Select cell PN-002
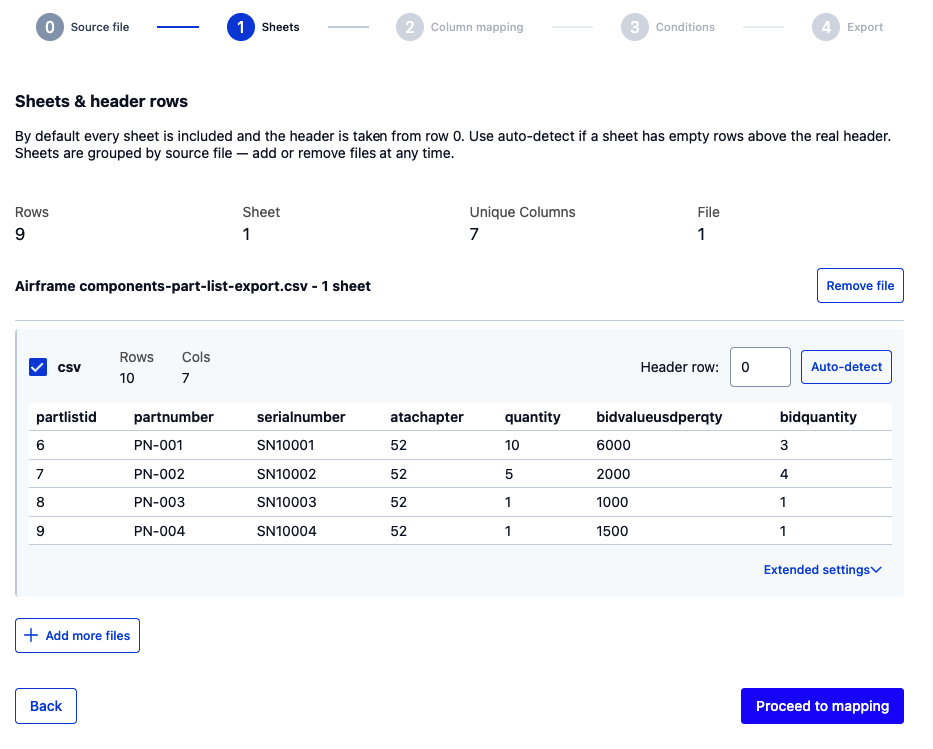 click(x=159, y=474)
